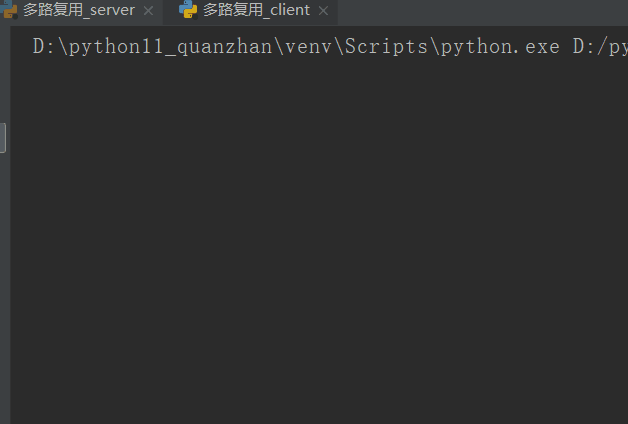Switch to the 多路复用_client tab
The image size is (628, 424).
pos(256,10)
